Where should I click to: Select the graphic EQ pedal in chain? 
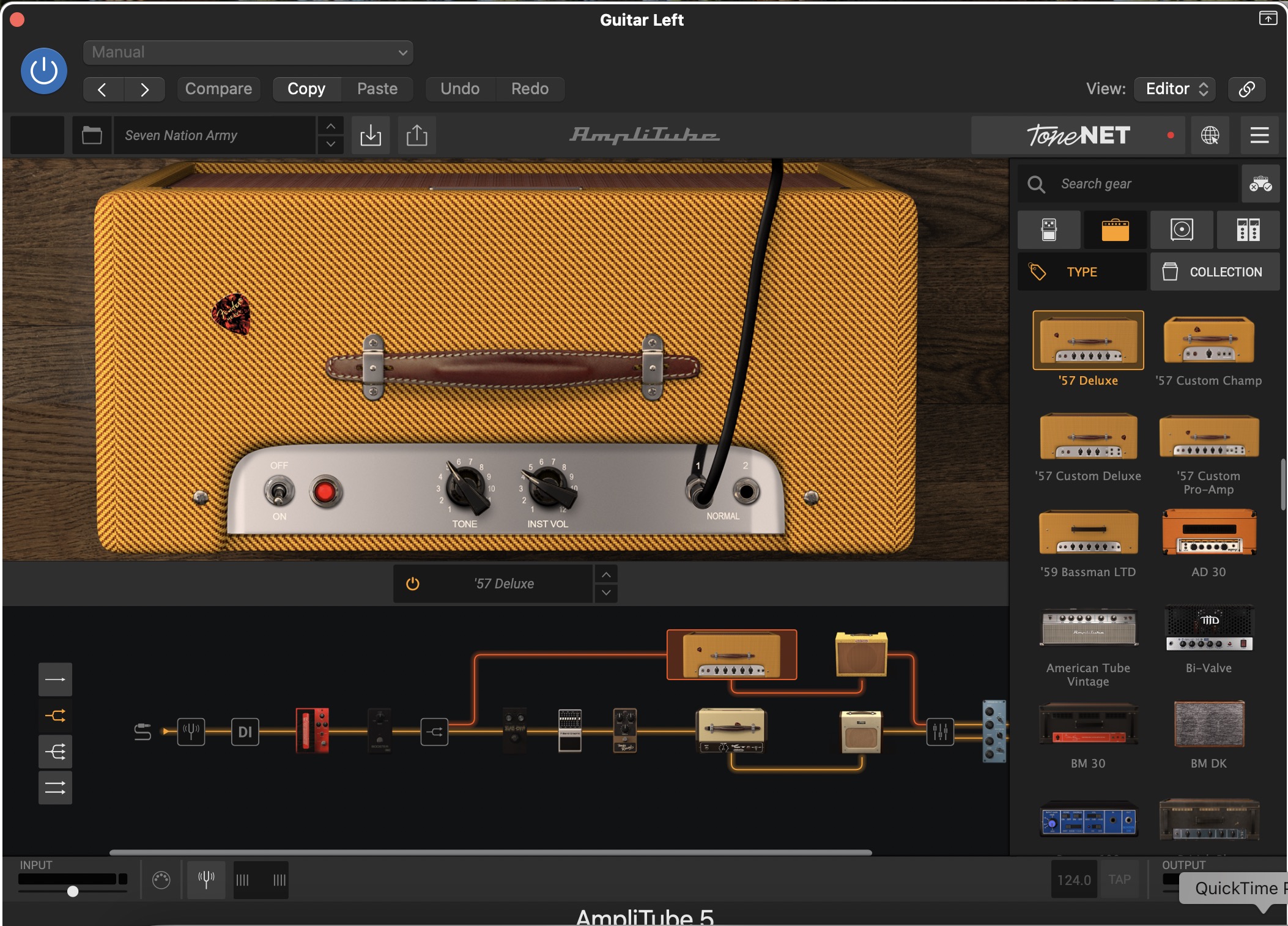(569, 730)
